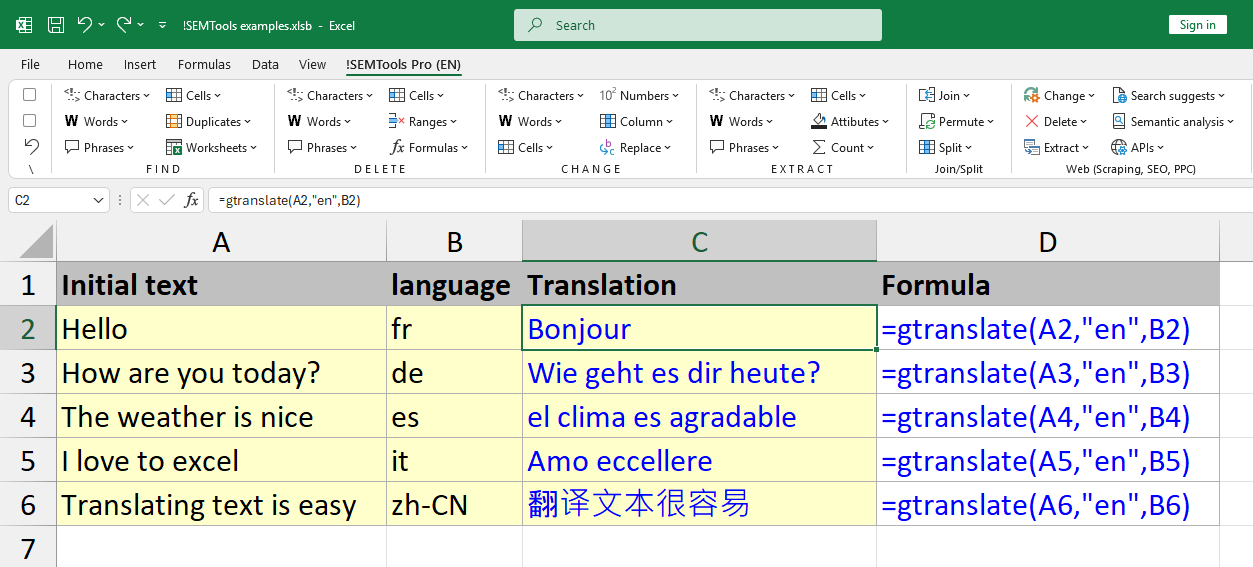The height and width of the screenshot is (567, 1253).
Task: Click the Redo arrow in title bar
Action: 124,25
